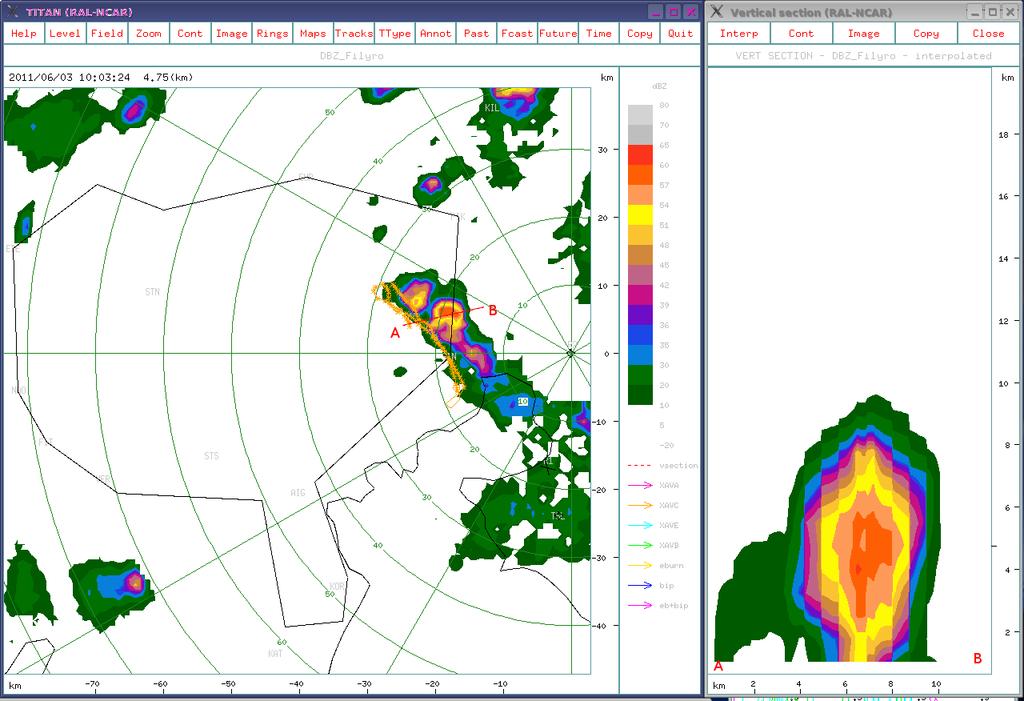This screenshot has height=701, width=1024.
Task: Click Copy in Vertical section window
Action: click(x=925, y=33)
